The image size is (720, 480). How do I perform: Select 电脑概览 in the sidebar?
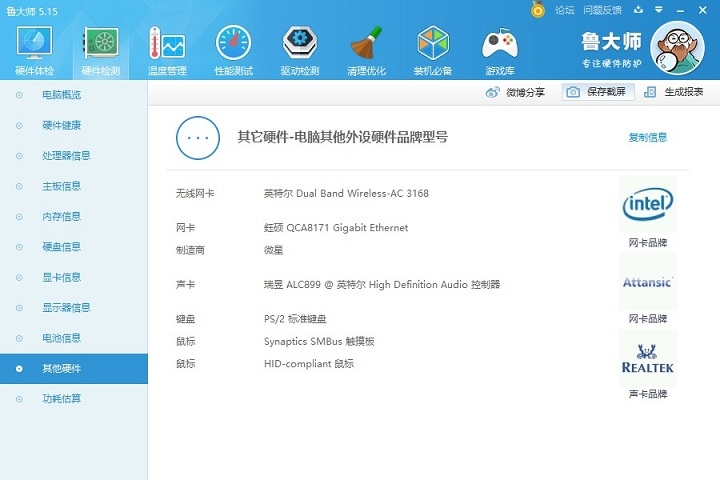click(61, 95)
